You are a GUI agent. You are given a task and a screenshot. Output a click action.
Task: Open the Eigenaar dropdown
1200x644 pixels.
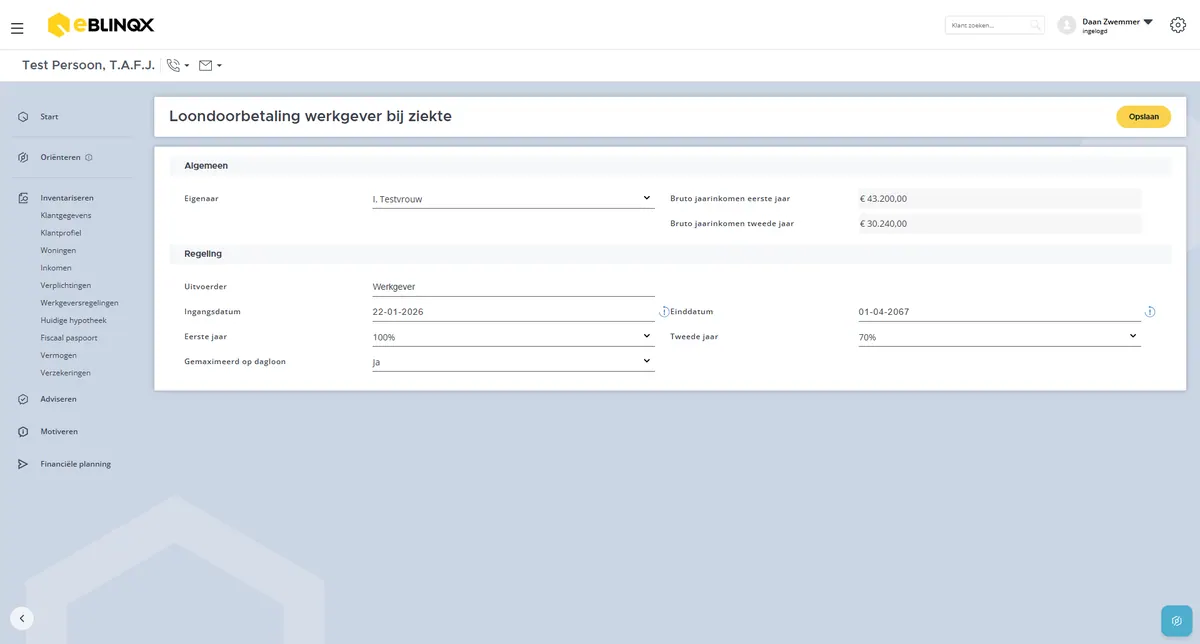(x=513, y=199)
